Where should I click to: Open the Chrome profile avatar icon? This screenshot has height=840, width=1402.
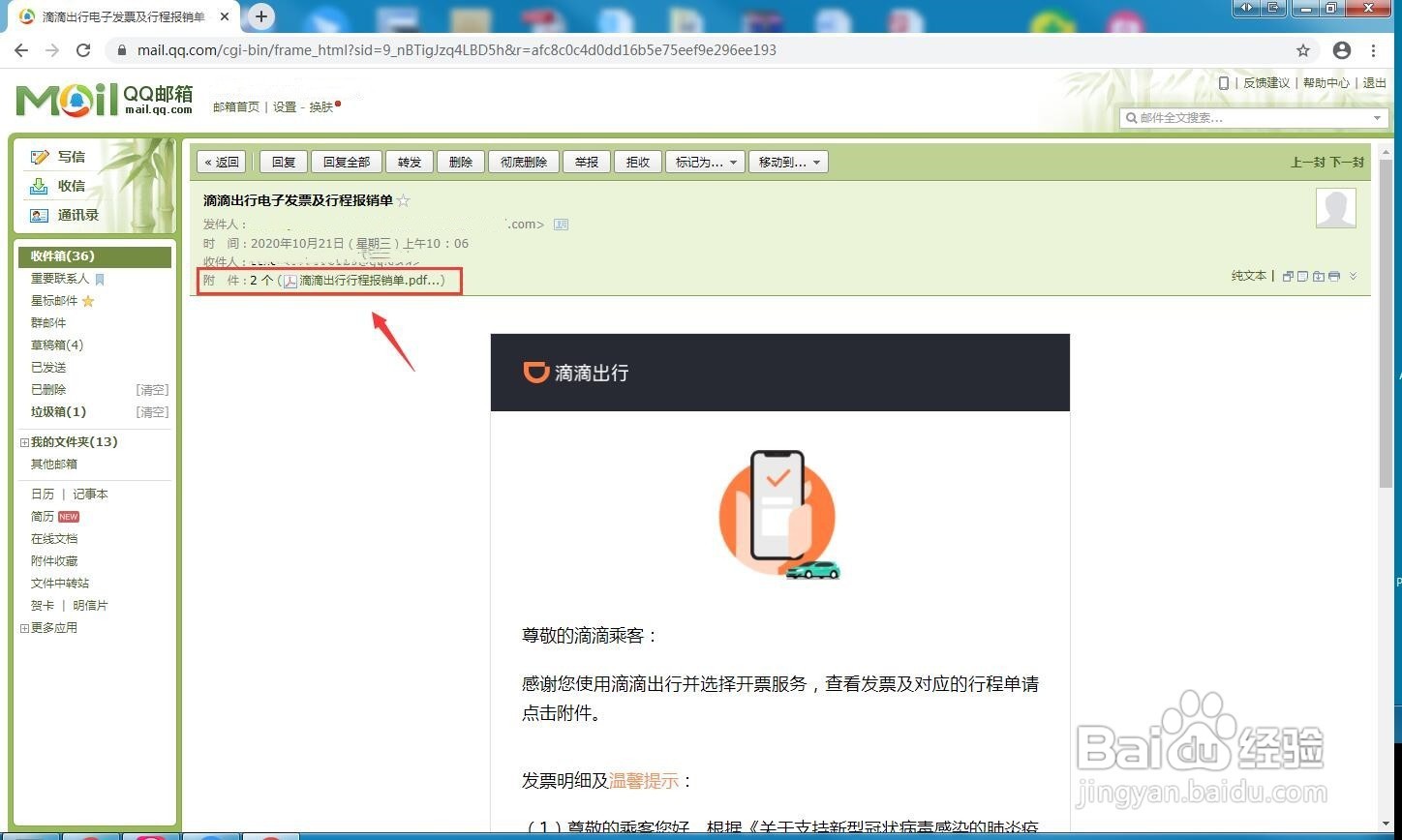tap(1342, 50)
